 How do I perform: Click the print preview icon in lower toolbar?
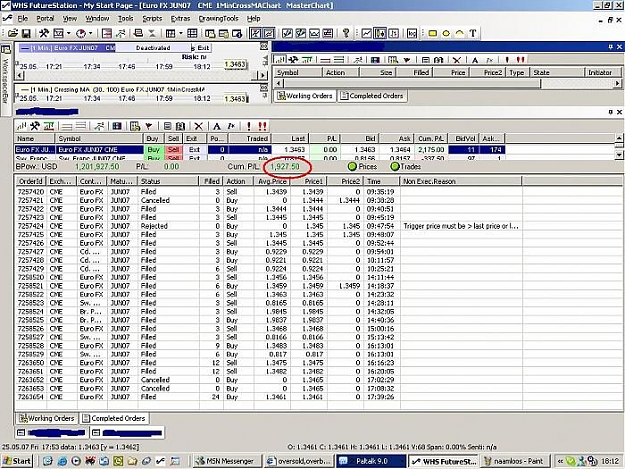click(180, 126)
